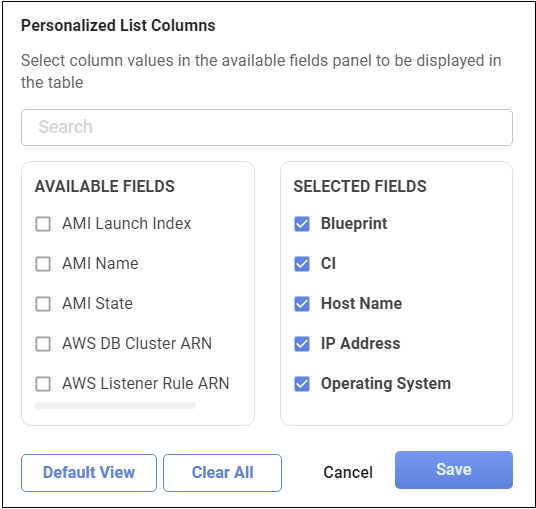Check the AWS Listener Rule ARN checkbox

(x=43, y=384)
